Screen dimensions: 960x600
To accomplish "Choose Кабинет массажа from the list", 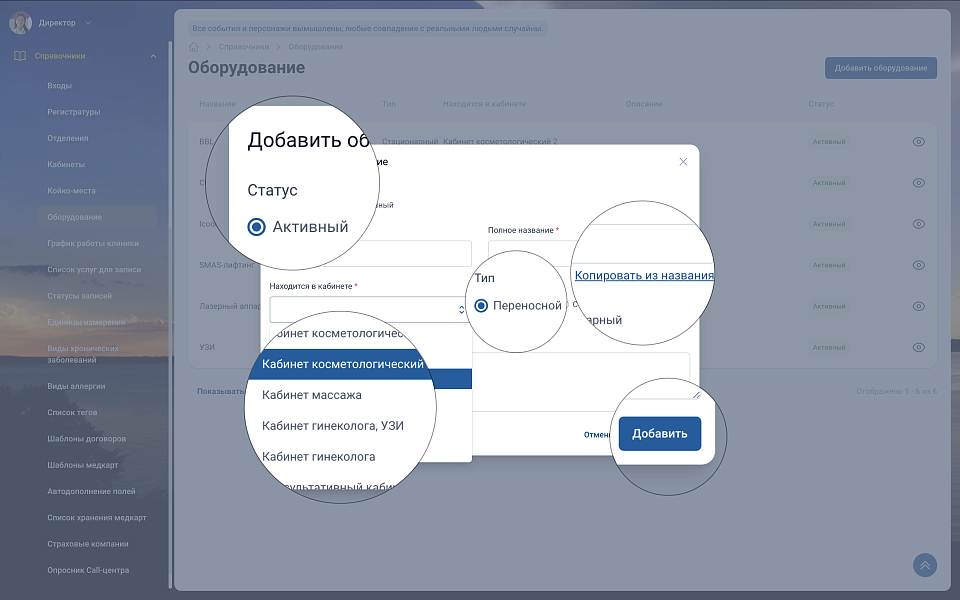I will [x=312, y=395].
